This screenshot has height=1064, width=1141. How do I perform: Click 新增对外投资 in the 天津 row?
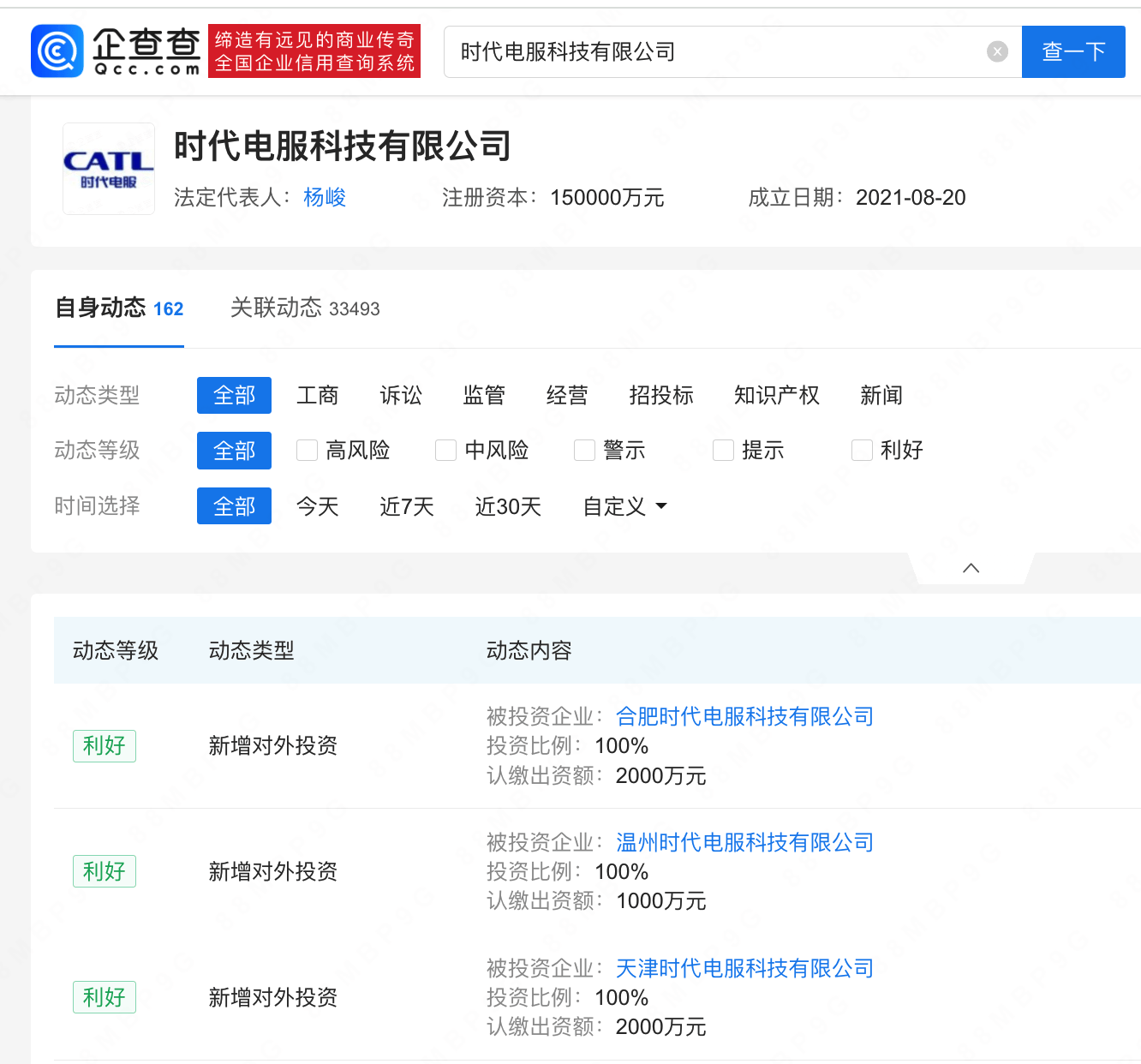(273, 998)
